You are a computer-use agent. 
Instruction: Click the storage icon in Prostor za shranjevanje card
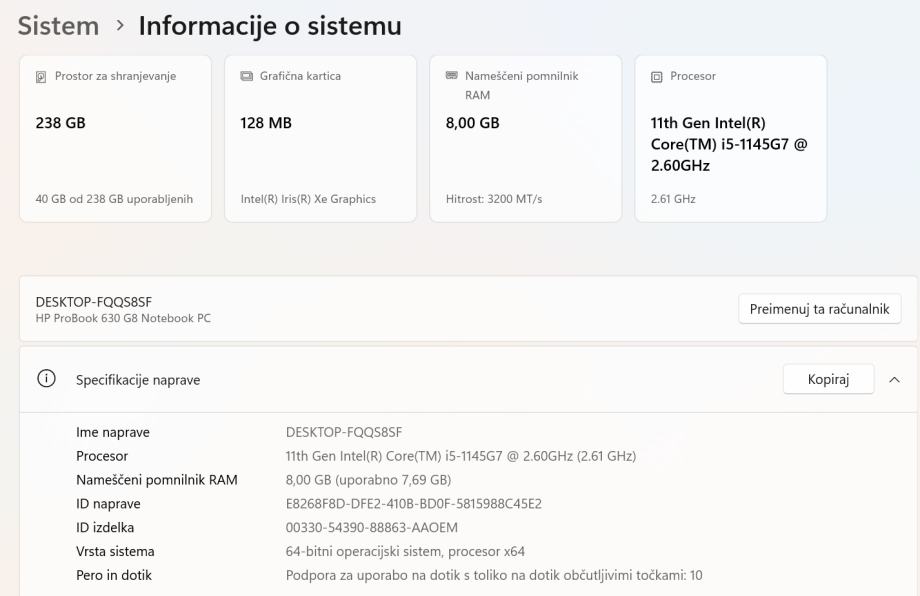point(41,77)
